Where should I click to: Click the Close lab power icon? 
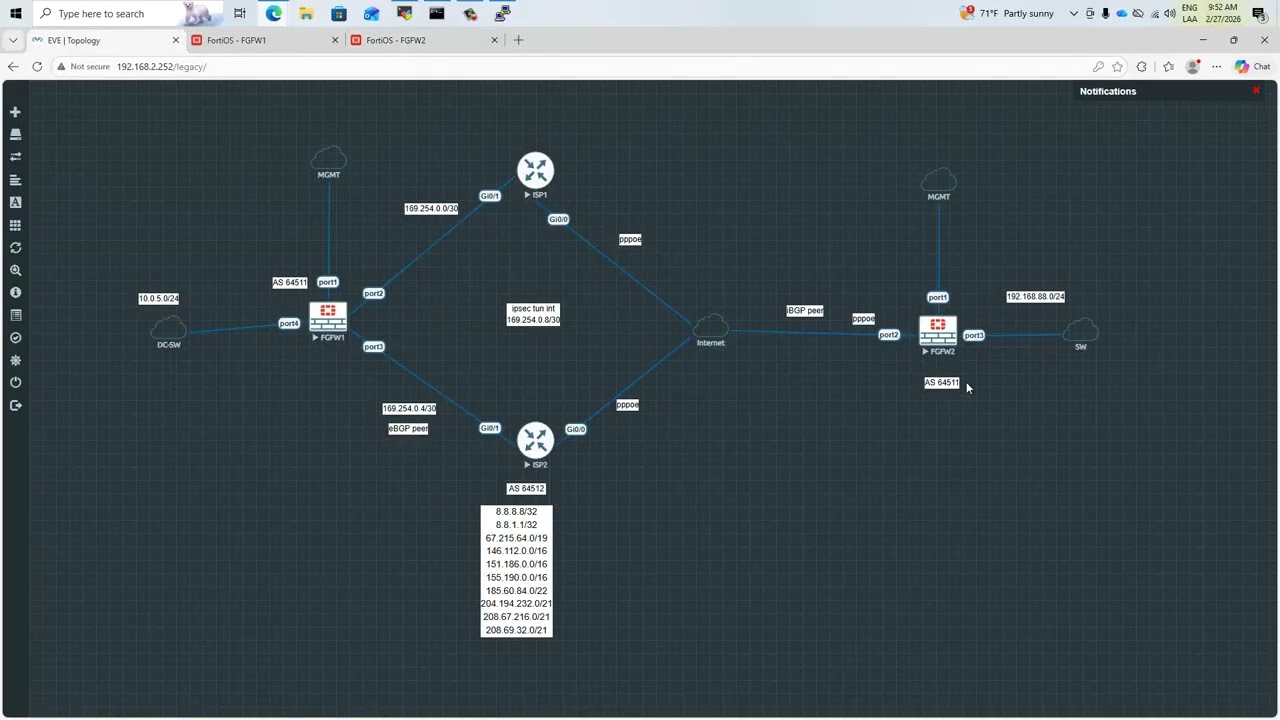(x=15, y=383)
